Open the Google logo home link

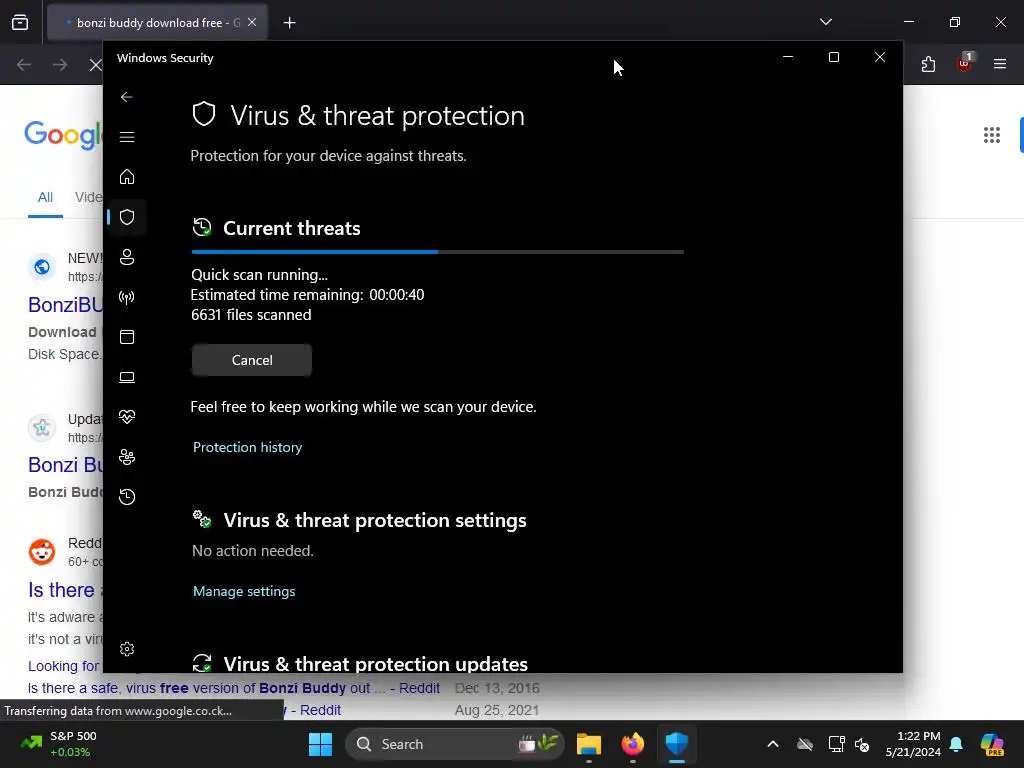coord(63,135)
